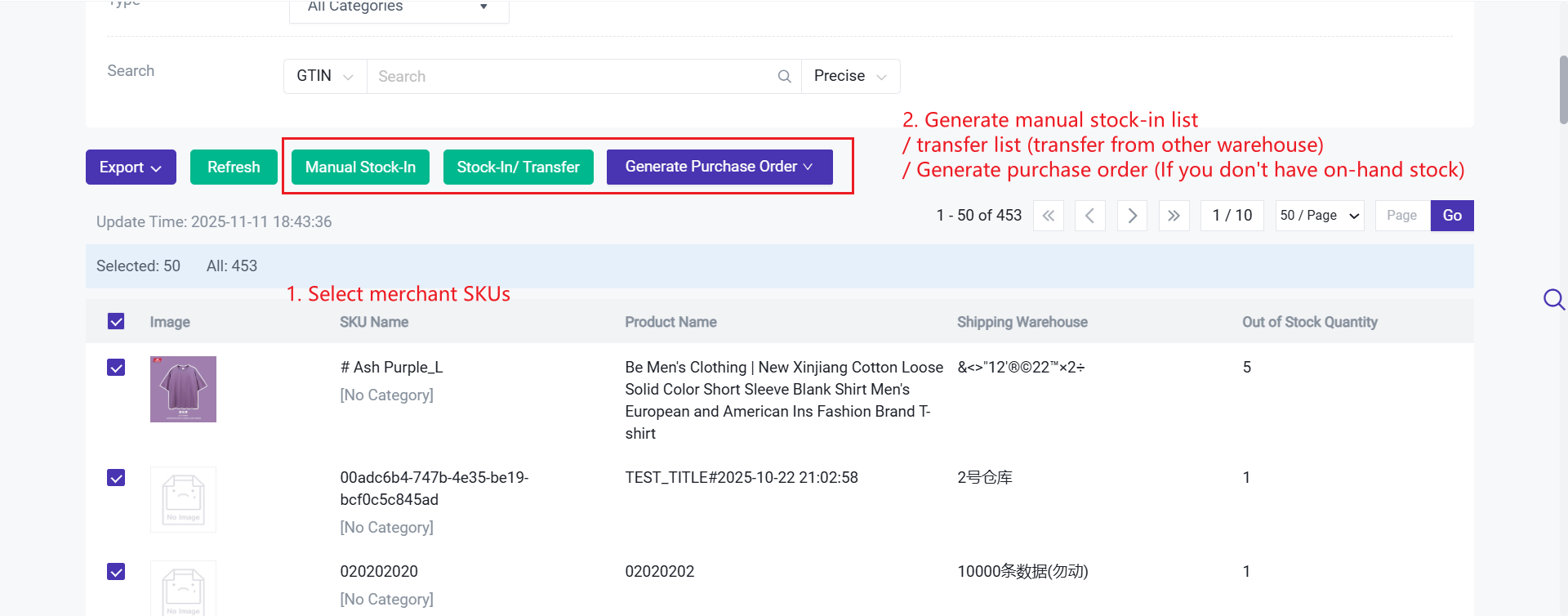1568x616 pixels.
Task: Click the search magnifier icon in search field
Action: (x=784, y=77)
